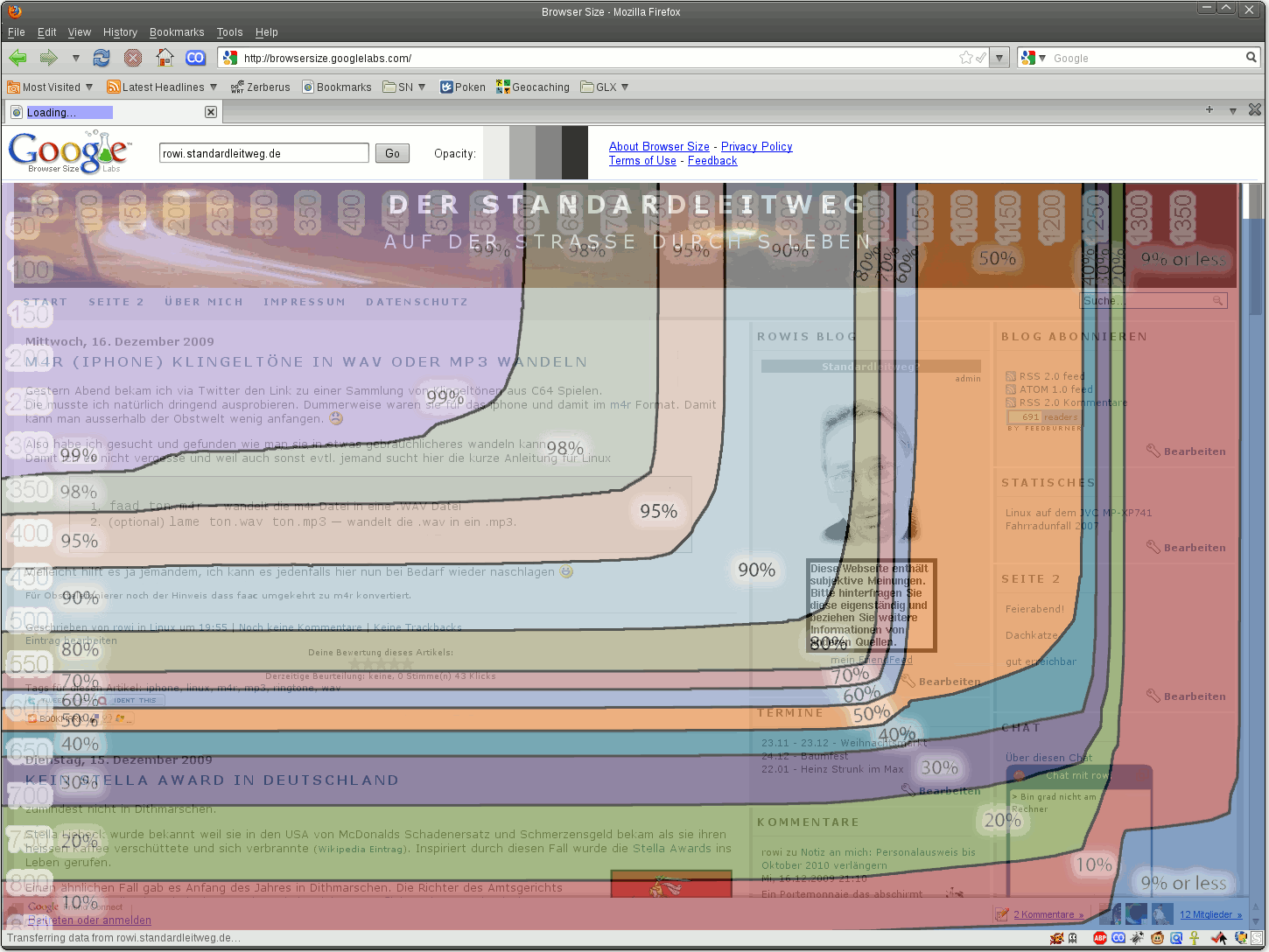Stop page loading with the red stop icon
Screen dimensions: 1269x952
tap(133, 58)
